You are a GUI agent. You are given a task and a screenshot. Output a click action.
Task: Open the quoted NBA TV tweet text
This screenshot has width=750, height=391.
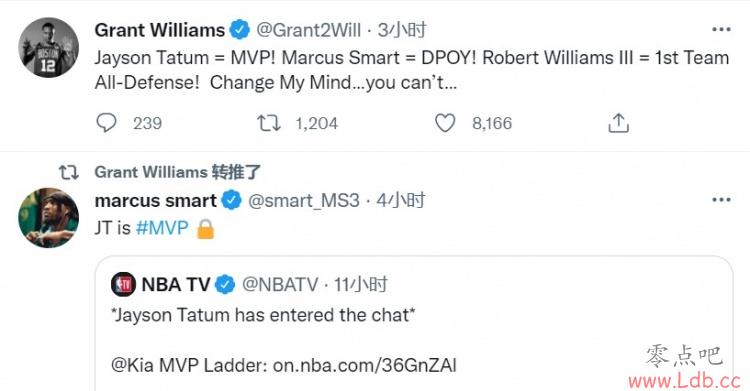pos(263,315)
